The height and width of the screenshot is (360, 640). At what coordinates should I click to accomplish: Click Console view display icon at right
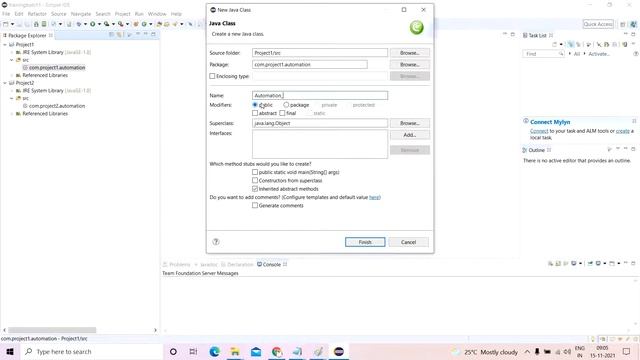(598, 264)
